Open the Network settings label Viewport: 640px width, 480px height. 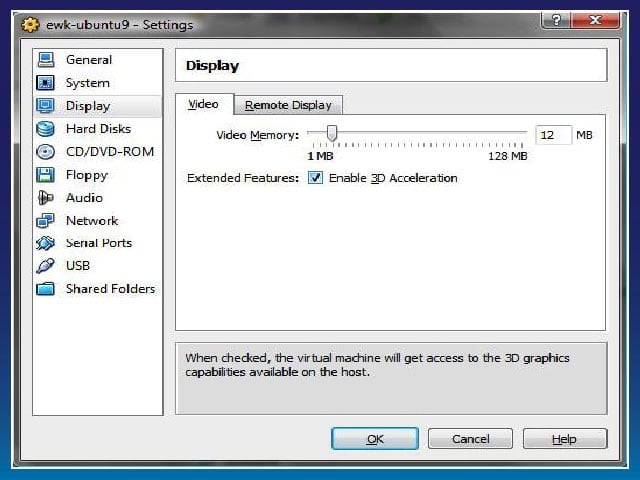(x=92, y=220)
